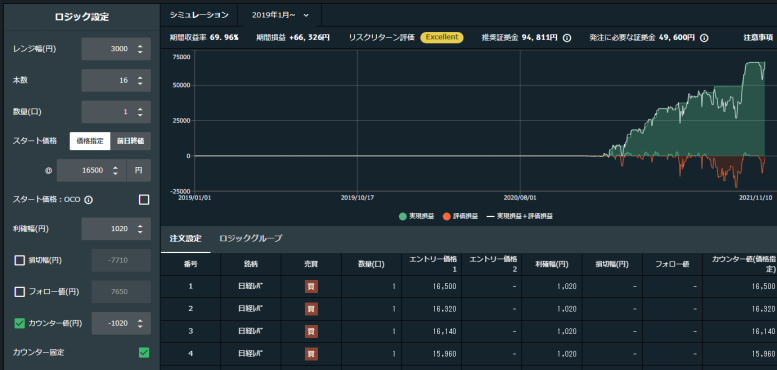Click the 番号 column header
The width and height of the screenshot is (777, 370).
(x=191, y=264)
